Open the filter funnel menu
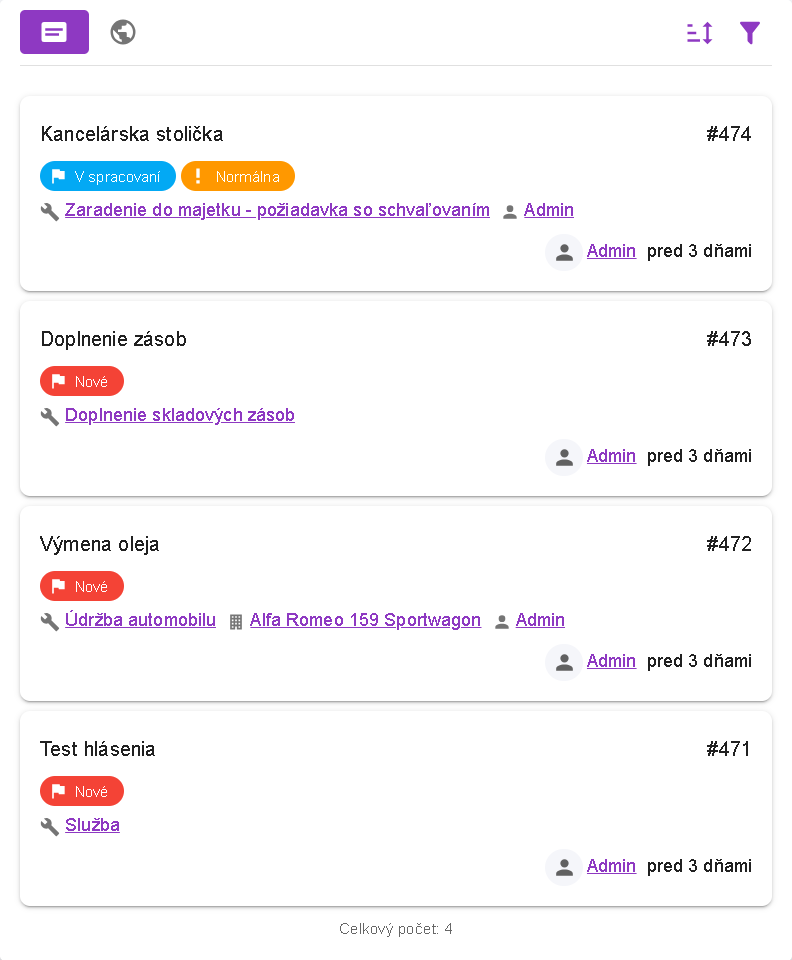 click(x=750, y=33)
